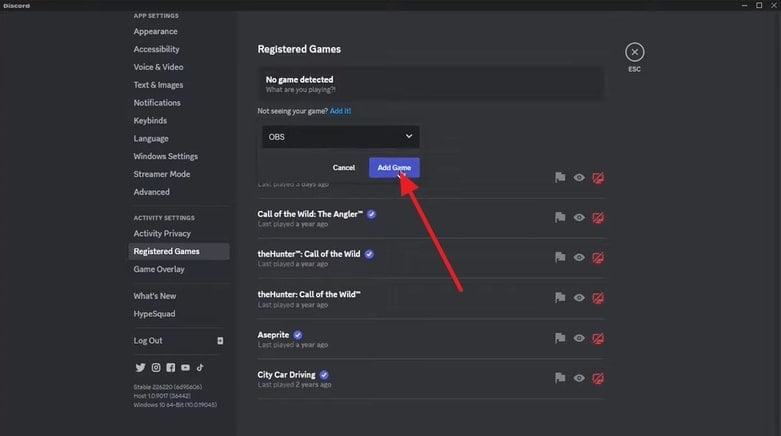
Task: Open Discord's Instagram page icon
Action: click(x=156, y=367)
